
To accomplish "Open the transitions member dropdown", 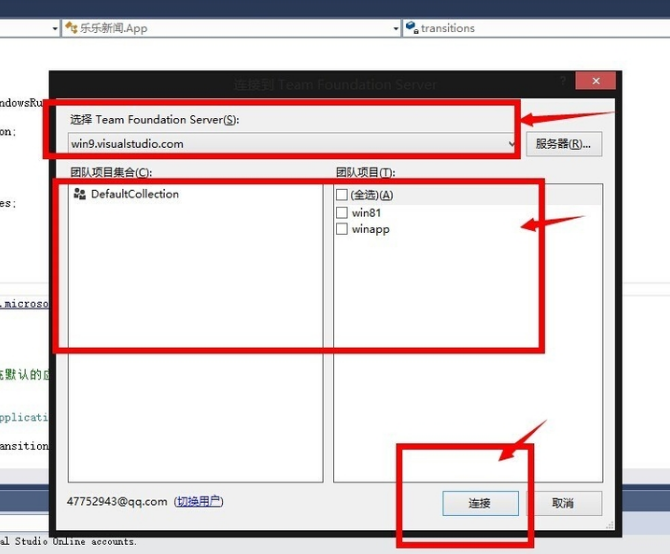I will point(537,28).
